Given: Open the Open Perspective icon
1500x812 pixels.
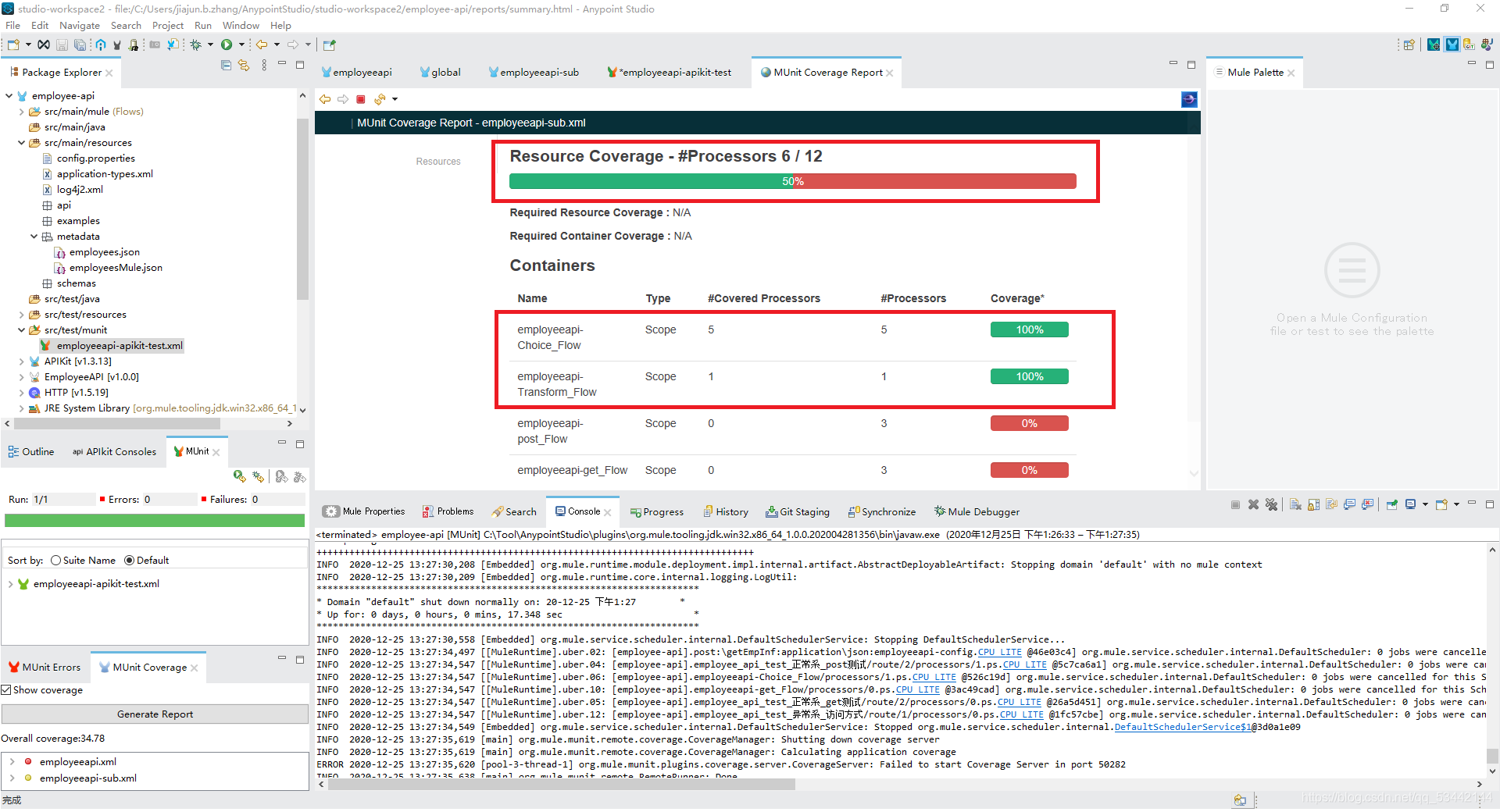Looking at the screenshot, I should [1409, 45].
